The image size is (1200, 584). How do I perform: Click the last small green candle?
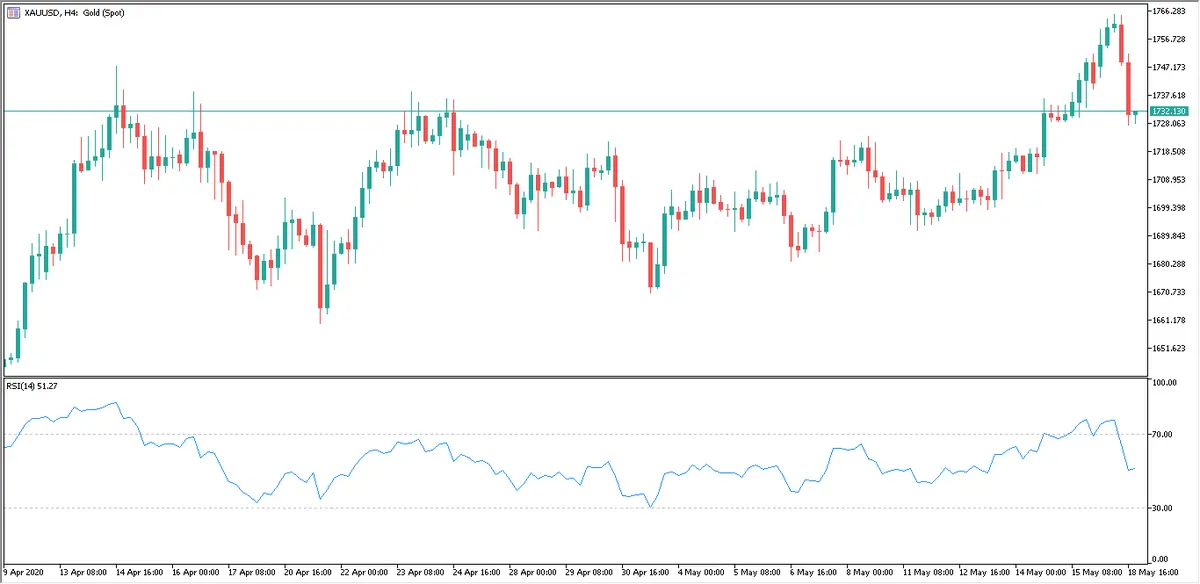(1135, 115)
